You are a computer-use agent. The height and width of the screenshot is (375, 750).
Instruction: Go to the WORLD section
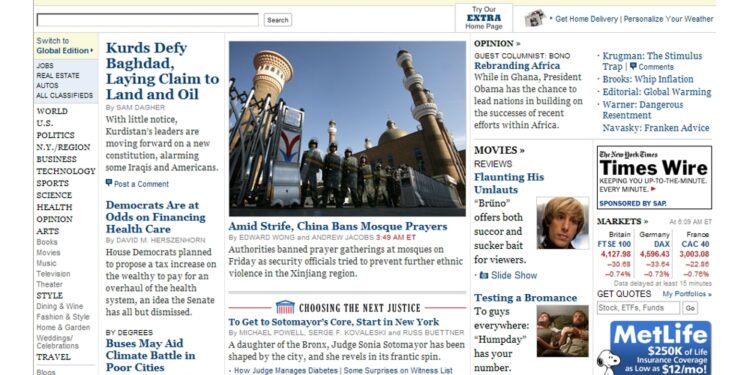tap(52, 111)
